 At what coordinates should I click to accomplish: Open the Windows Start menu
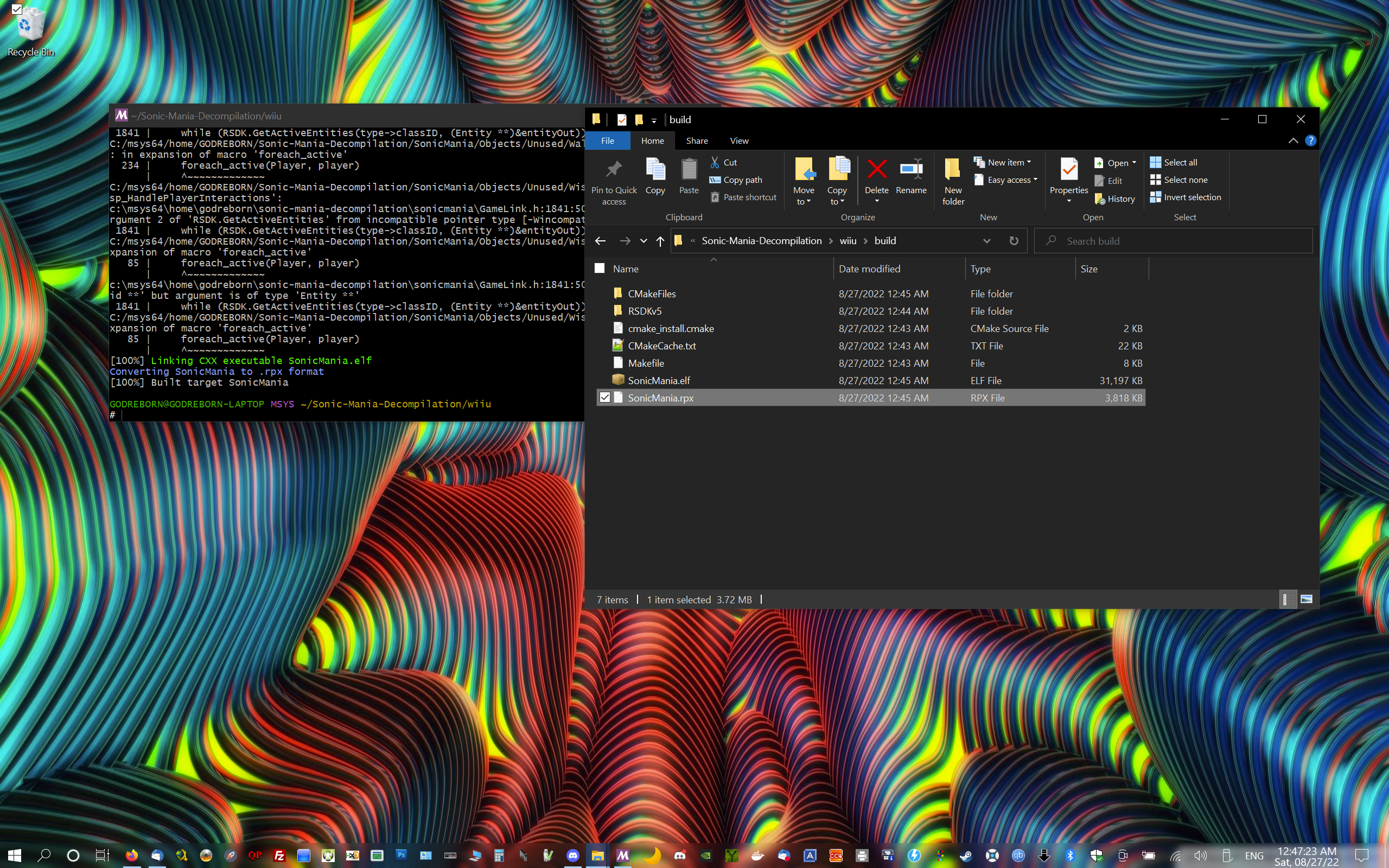(14, 856)
